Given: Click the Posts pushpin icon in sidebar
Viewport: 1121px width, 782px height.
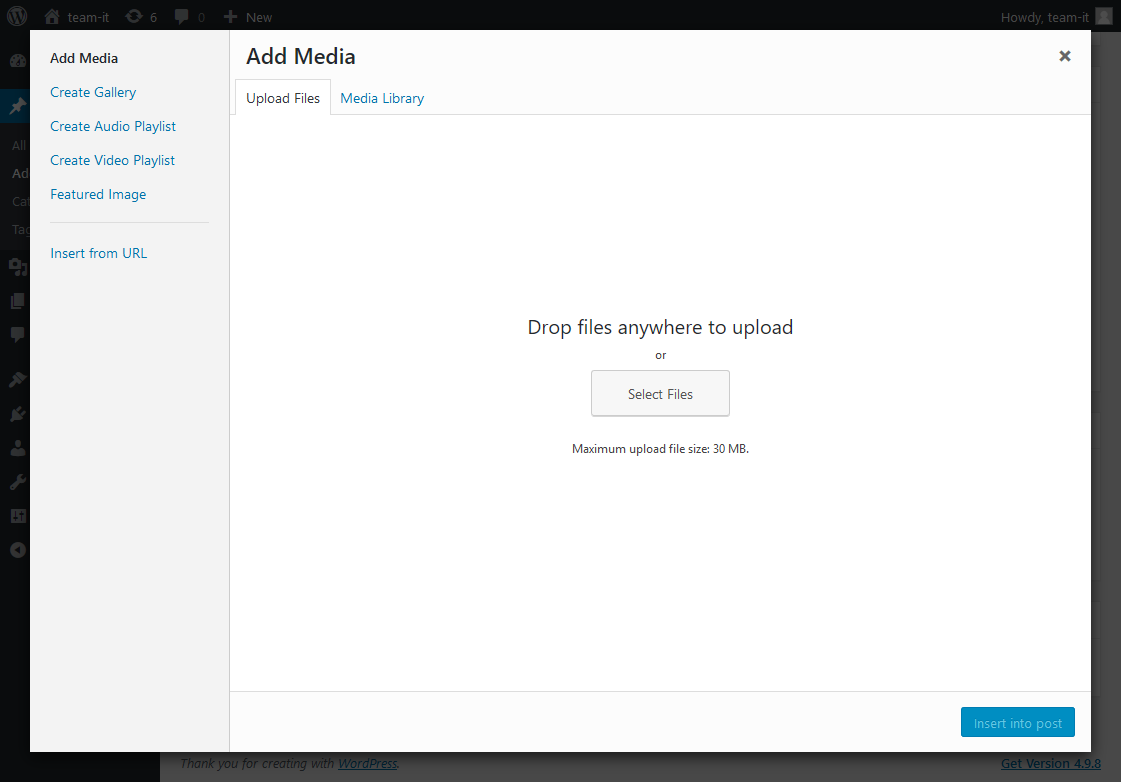Looking at the screenshot, I should [17, 107].
